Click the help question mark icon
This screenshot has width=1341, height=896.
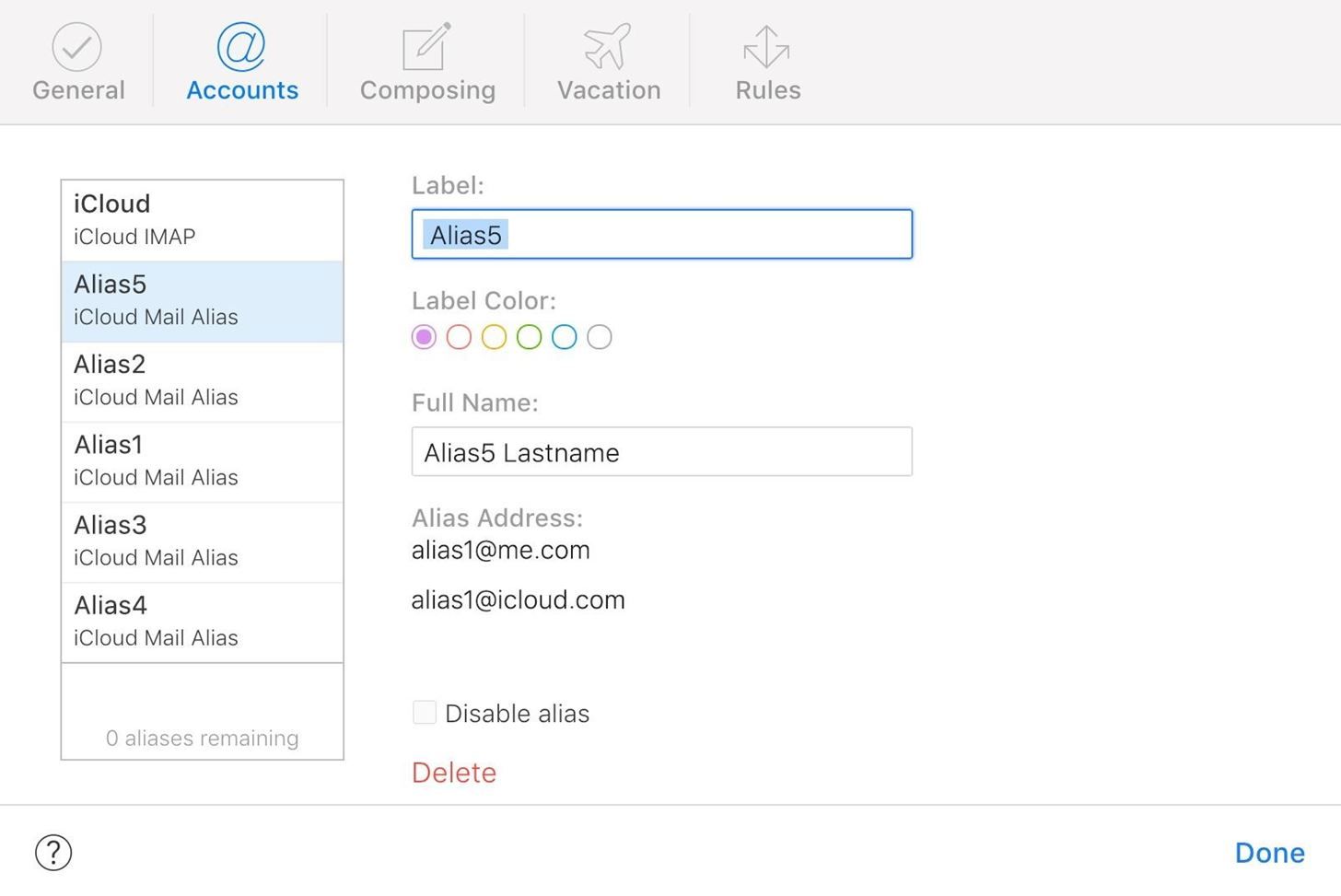point(53,852)
